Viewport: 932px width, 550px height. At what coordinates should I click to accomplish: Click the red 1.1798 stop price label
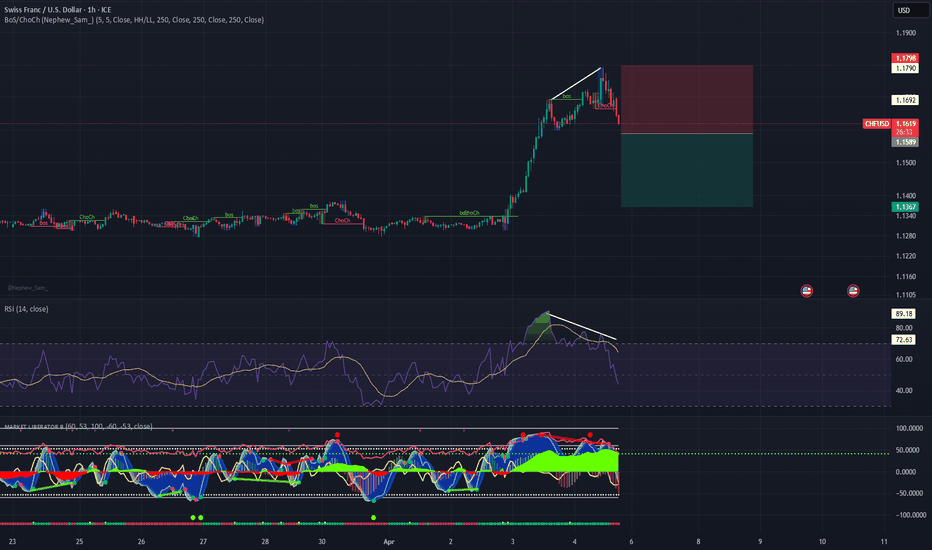pyautogui.click(x=905, y=58)
